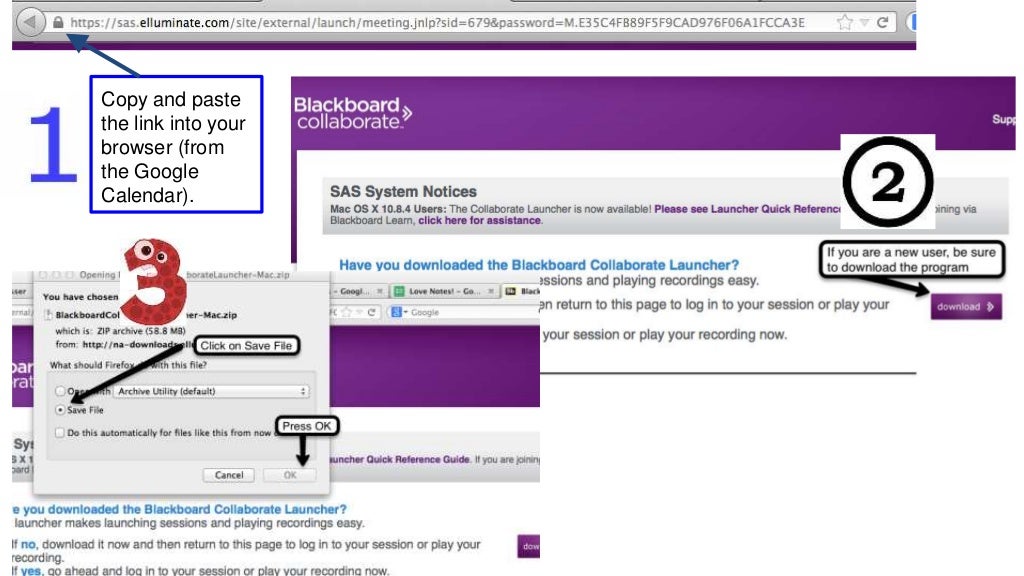Viewport: 1024px width, 576px height.
Task: Switch to the 'Googl...' browser tab
Action: coord(357,291)
